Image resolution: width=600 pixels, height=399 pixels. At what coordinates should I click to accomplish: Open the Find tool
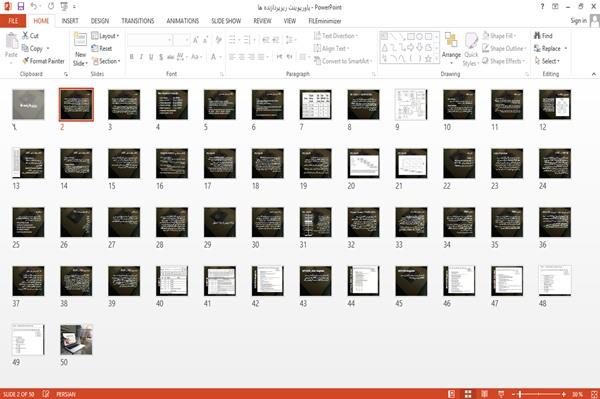(x=543, y=36)
